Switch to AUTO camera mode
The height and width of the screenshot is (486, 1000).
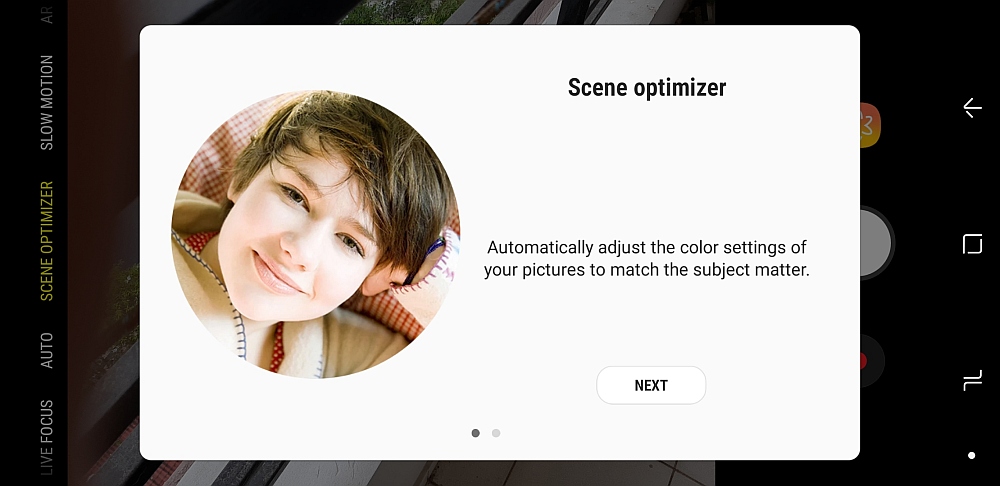click(47, 350)
